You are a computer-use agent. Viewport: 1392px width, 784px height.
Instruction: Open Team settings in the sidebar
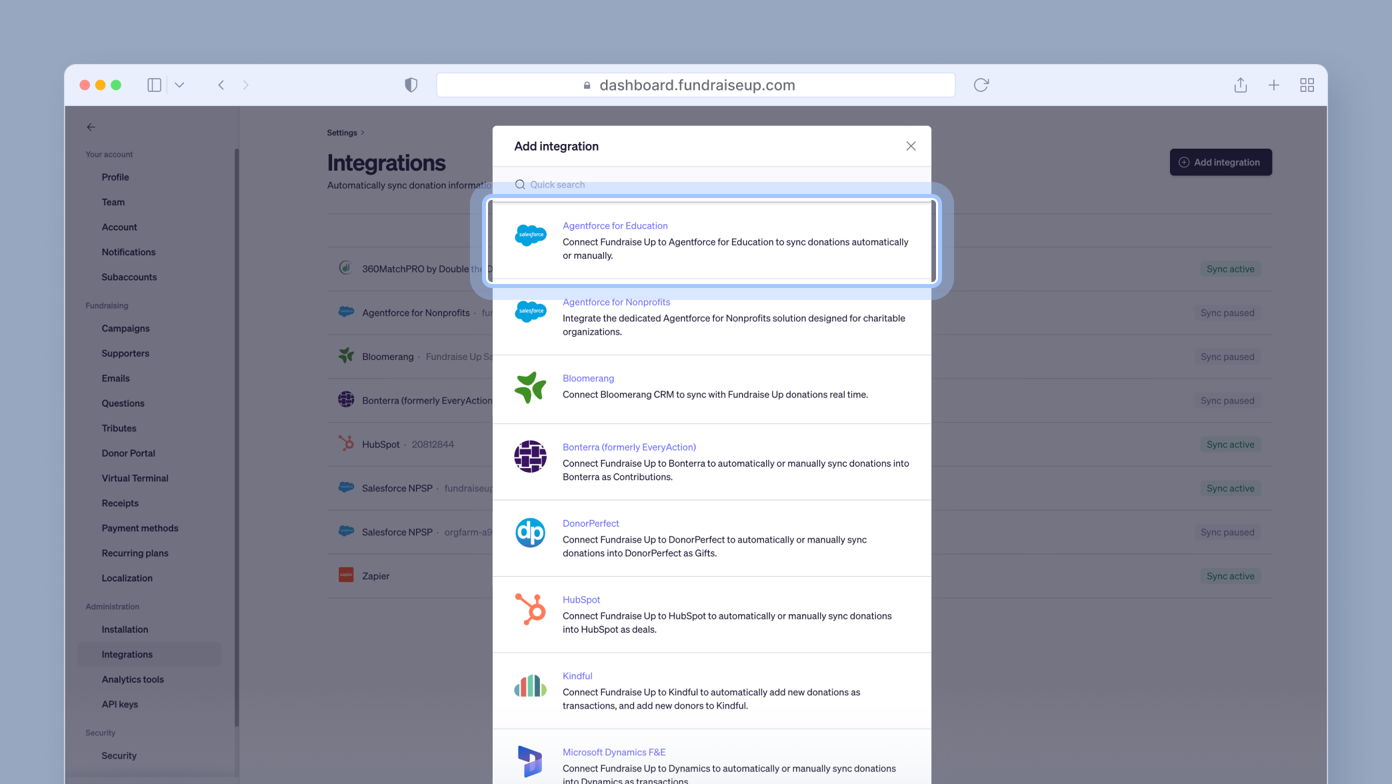pos(113,202)
